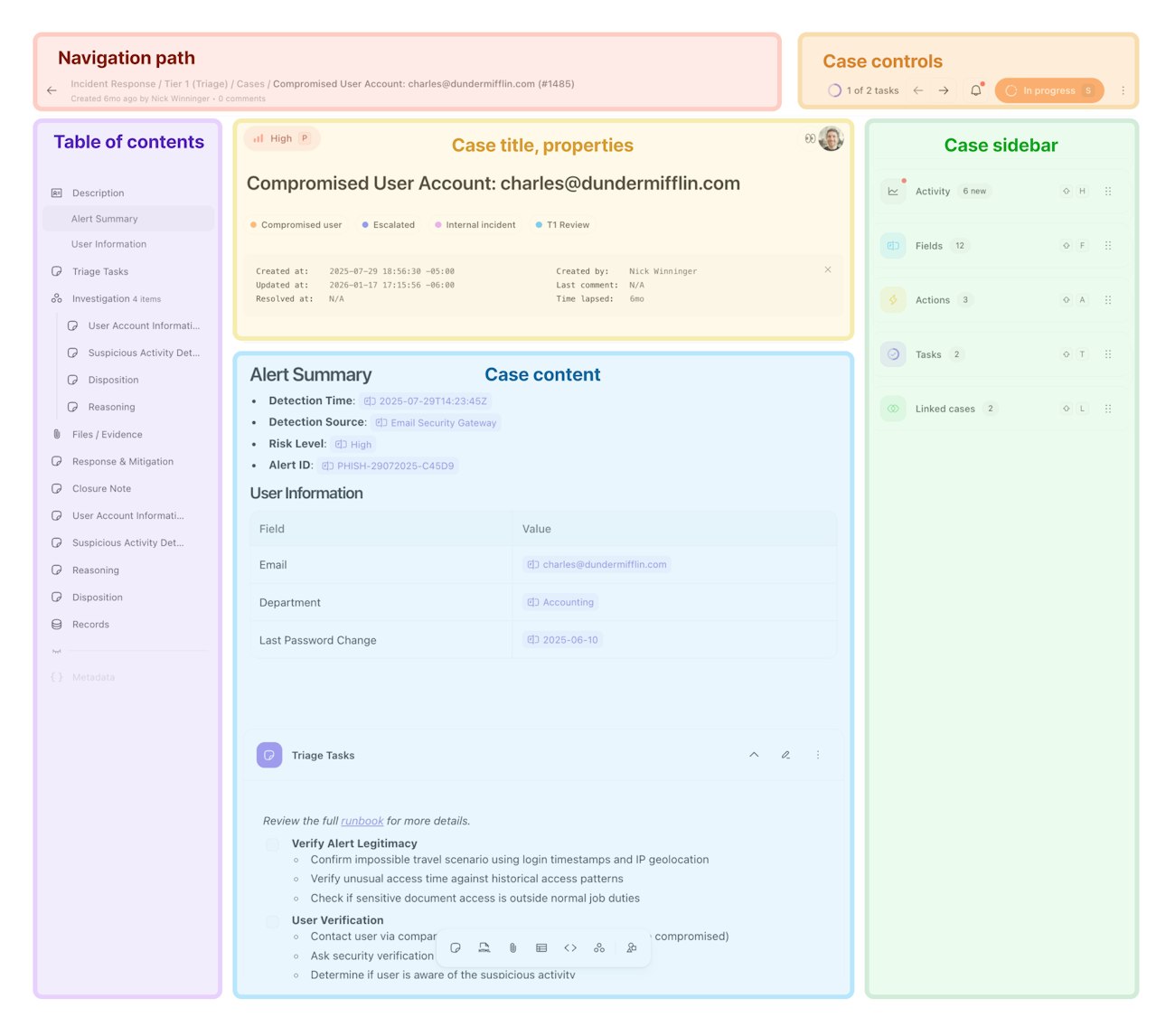1175x1036 pixels.
Task: Click the pencil edit icon for Triage Tasks
Action: 785,755
